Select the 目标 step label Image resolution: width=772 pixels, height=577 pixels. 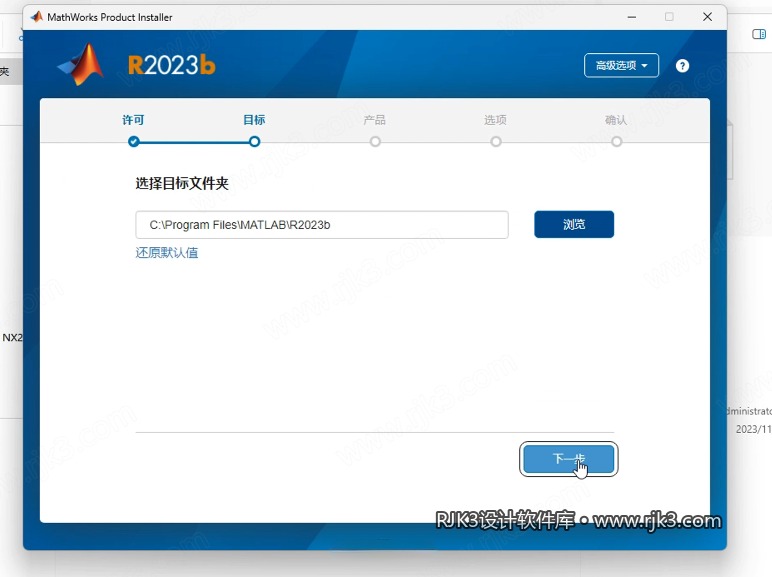coord(254,120)
